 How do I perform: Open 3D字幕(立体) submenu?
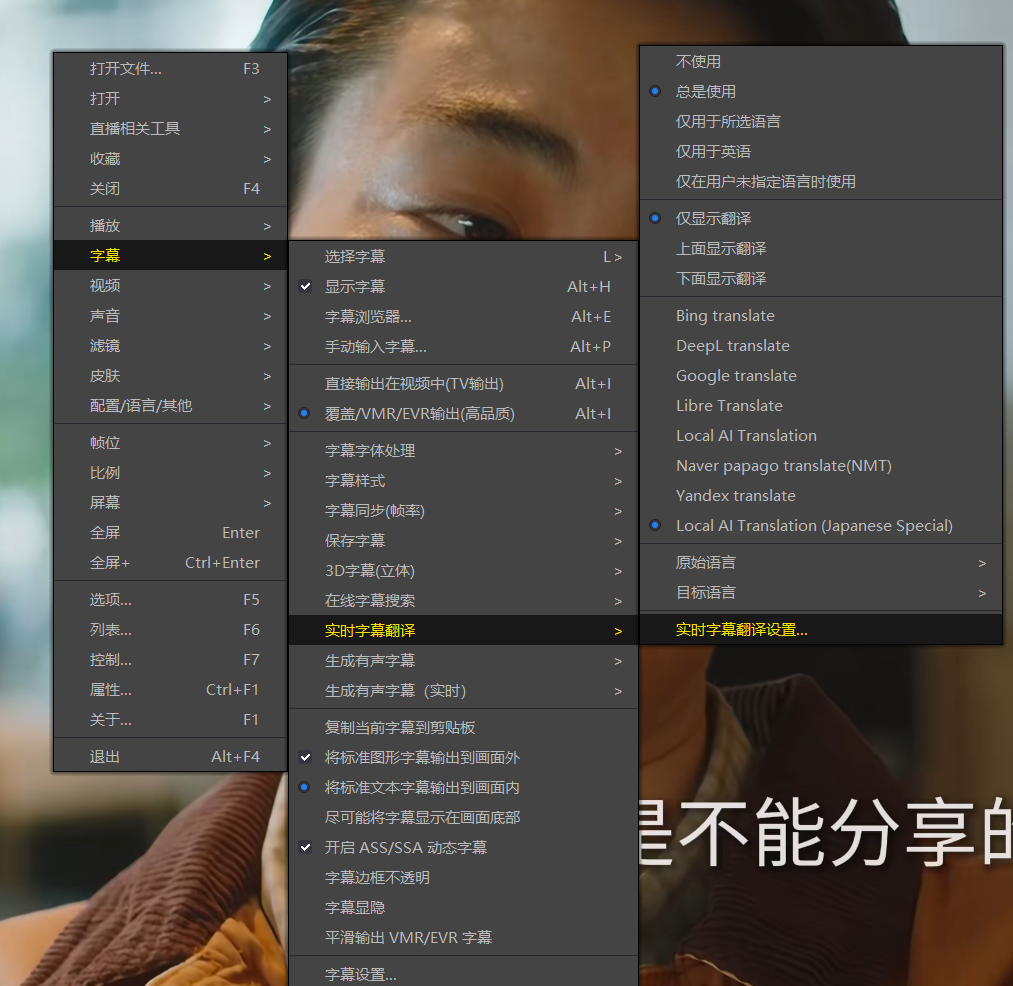coord(463,571)
